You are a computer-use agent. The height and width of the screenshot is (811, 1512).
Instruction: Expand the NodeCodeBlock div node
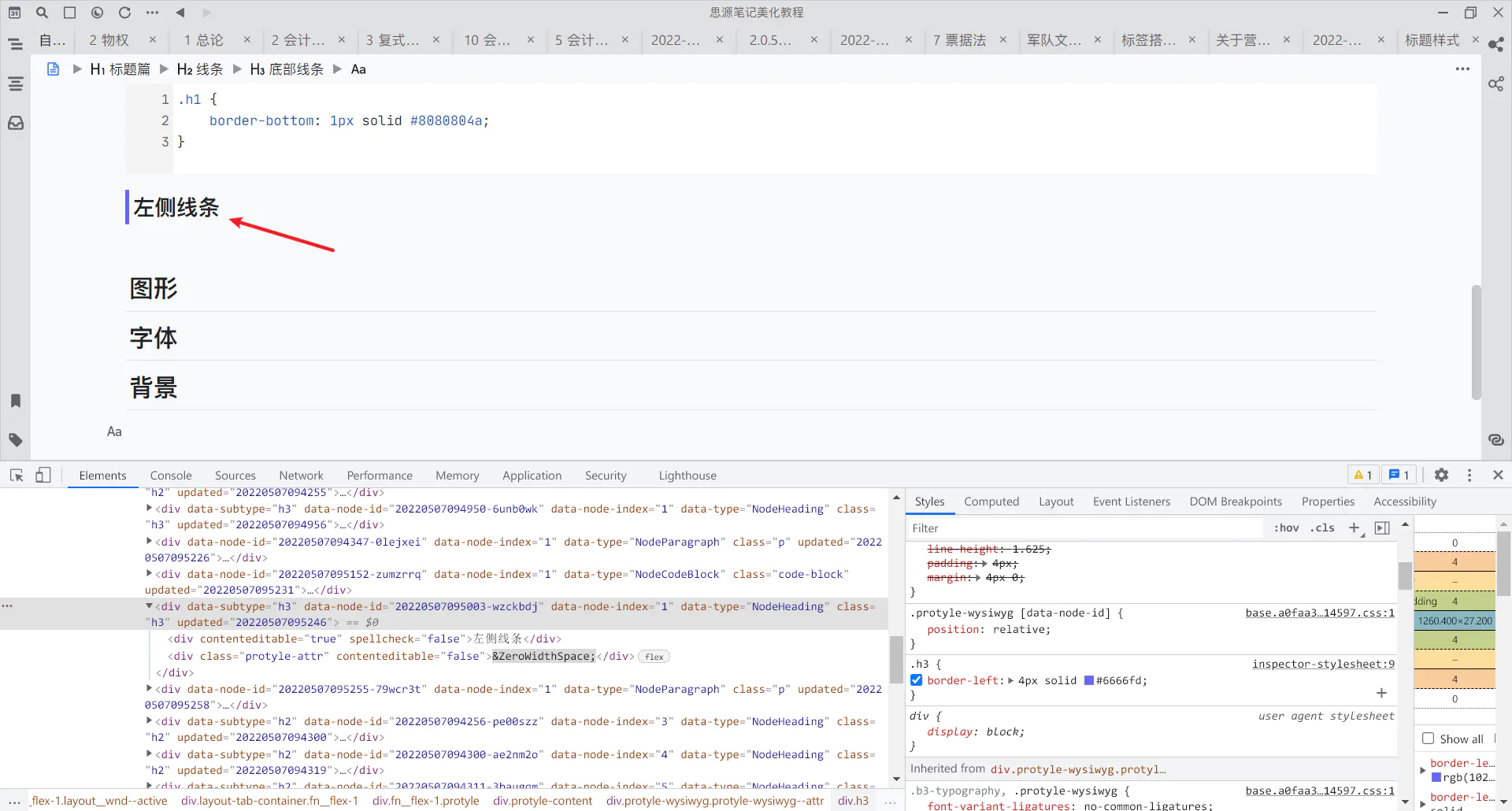tap(149, 574)
